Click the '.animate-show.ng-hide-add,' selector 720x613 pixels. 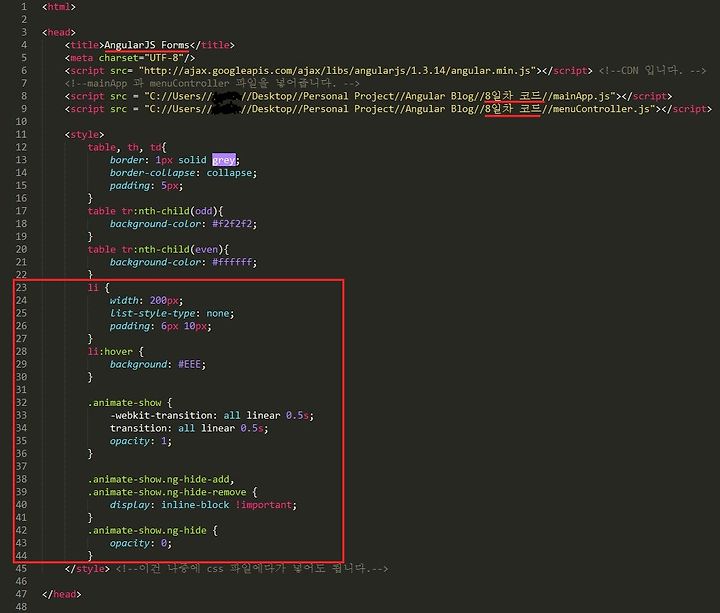pyautogui.click(x=161, y=479)
